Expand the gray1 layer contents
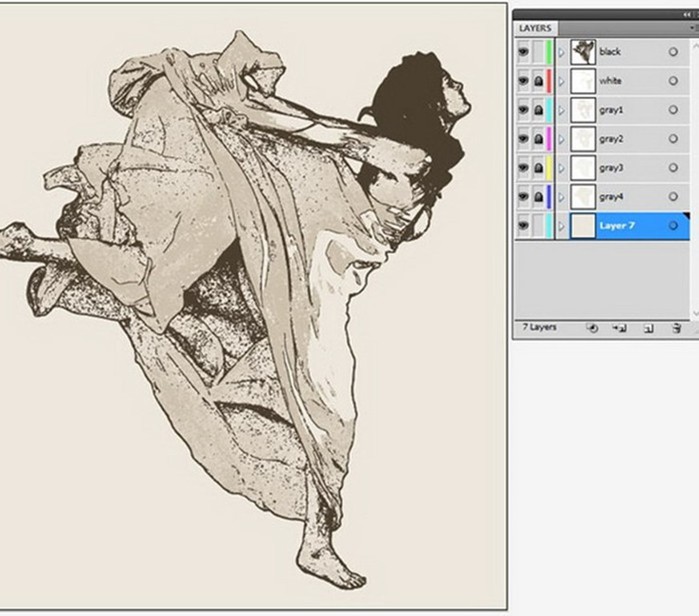The width and height of the screenshot is (699, 616). (x=561, y=110)
